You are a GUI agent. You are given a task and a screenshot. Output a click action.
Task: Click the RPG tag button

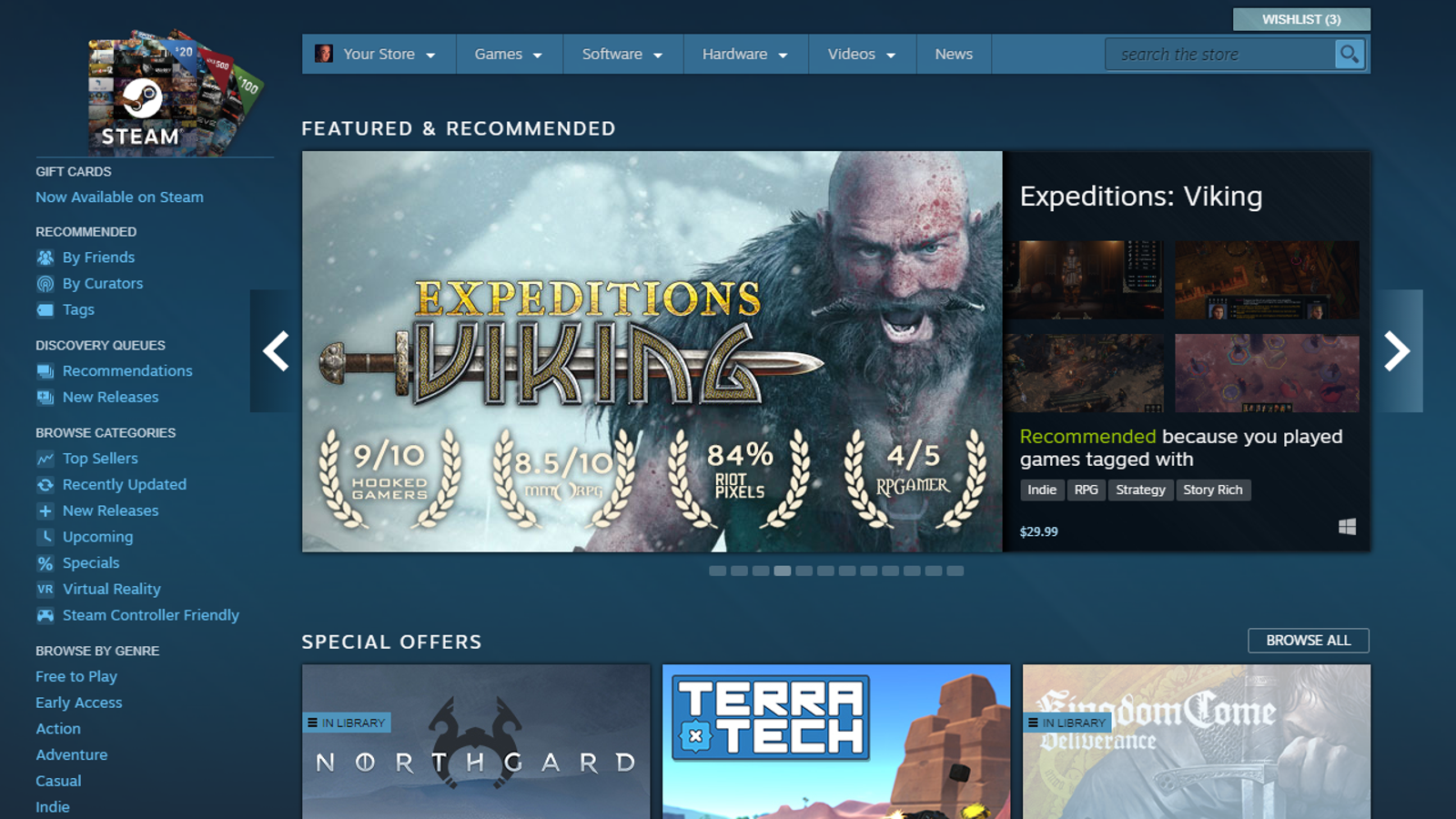pyautogui.click(x=1086, y=490)
